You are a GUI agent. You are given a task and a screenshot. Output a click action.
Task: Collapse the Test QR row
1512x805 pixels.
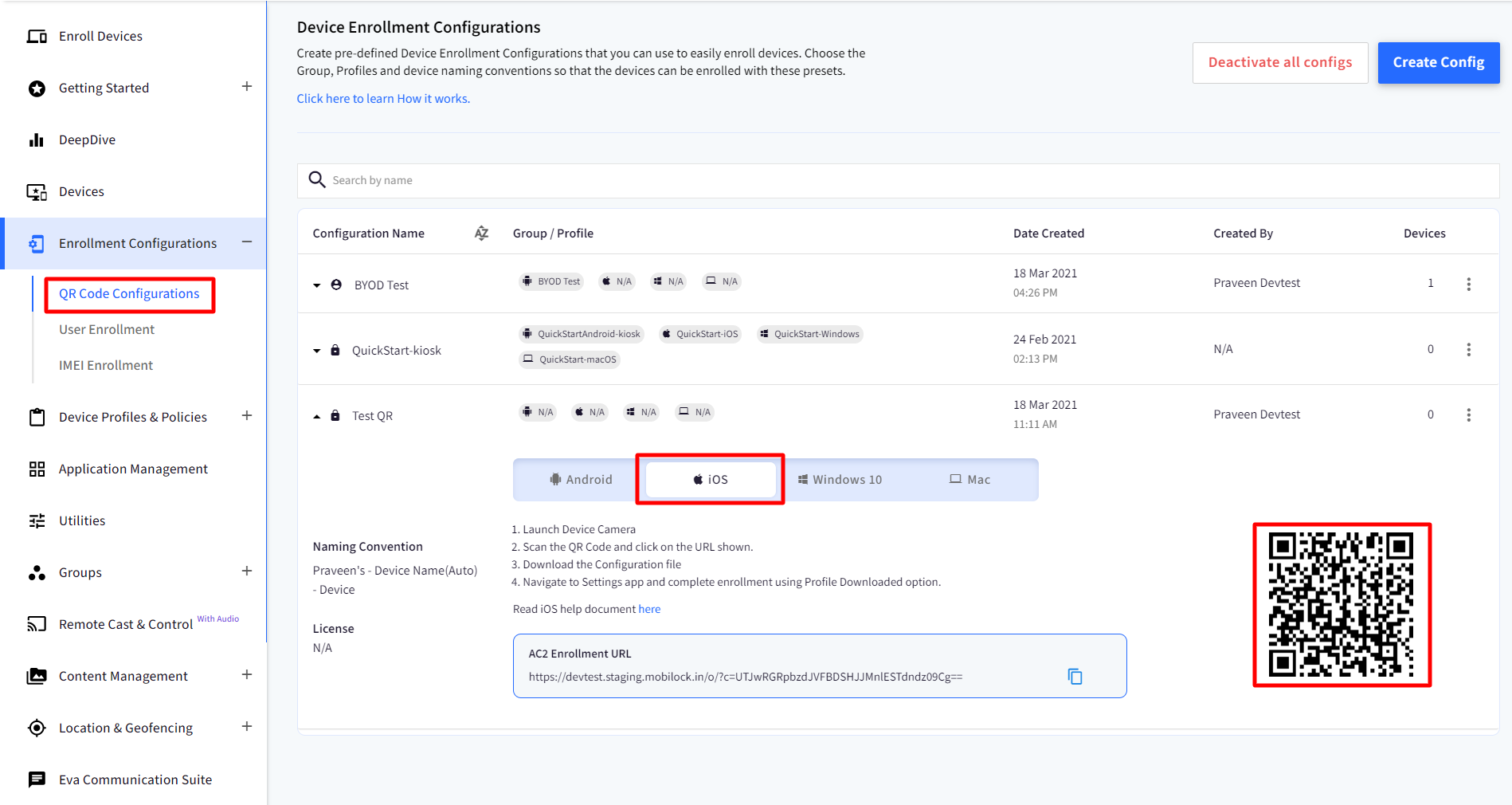[x=316, y=416]
